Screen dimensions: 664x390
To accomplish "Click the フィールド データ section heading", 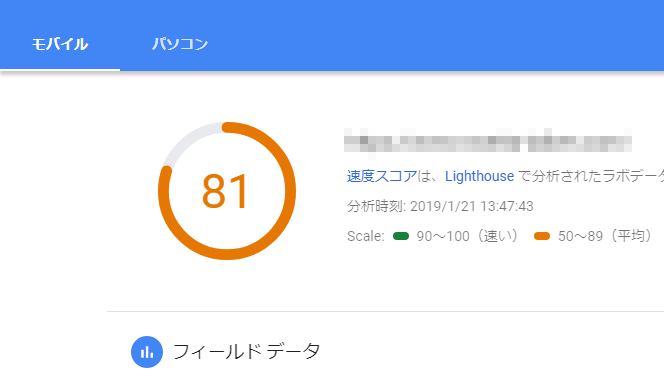I will tap(246, 351).
